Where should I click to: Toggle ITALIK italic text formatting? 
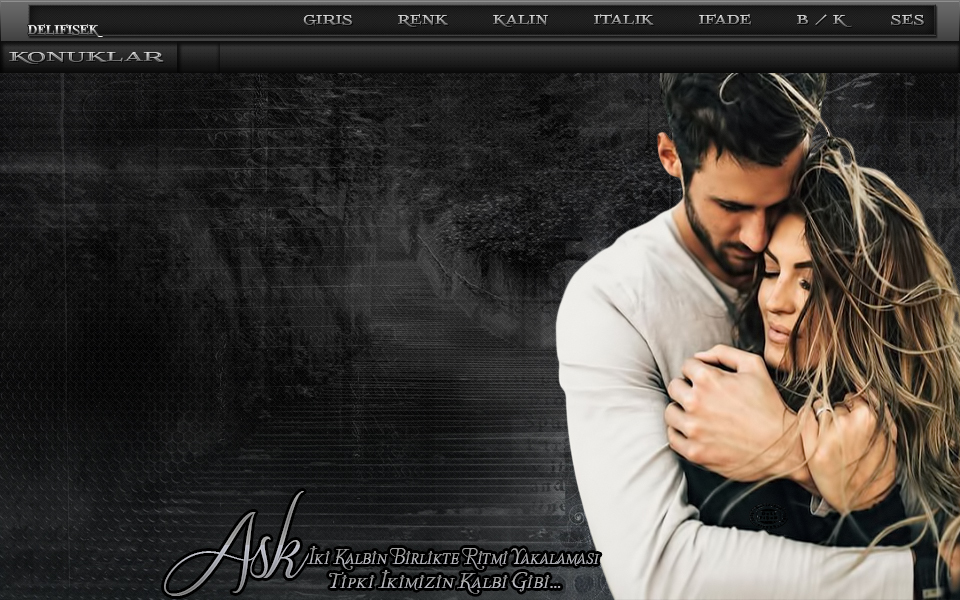622,20
